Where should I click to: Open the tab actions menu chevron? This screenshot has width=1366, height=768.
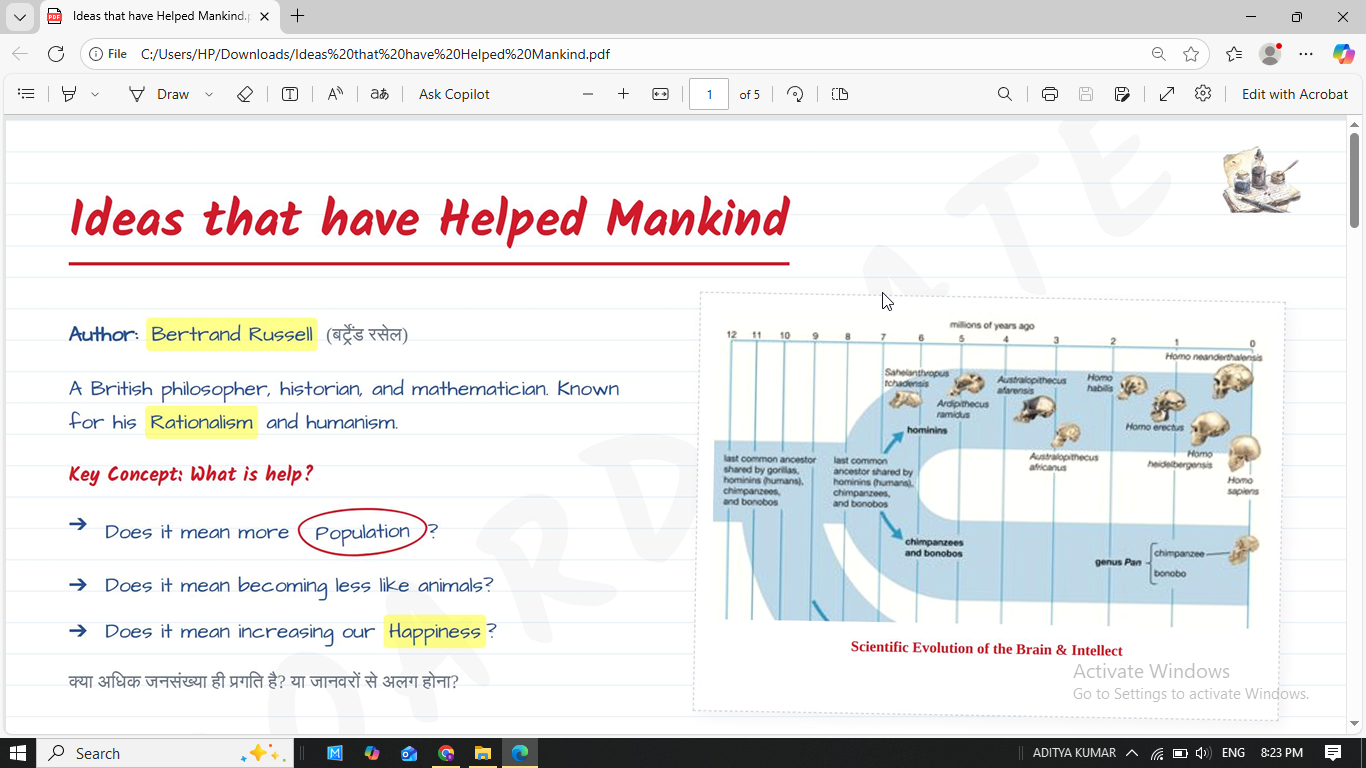(x=20, y=17)
